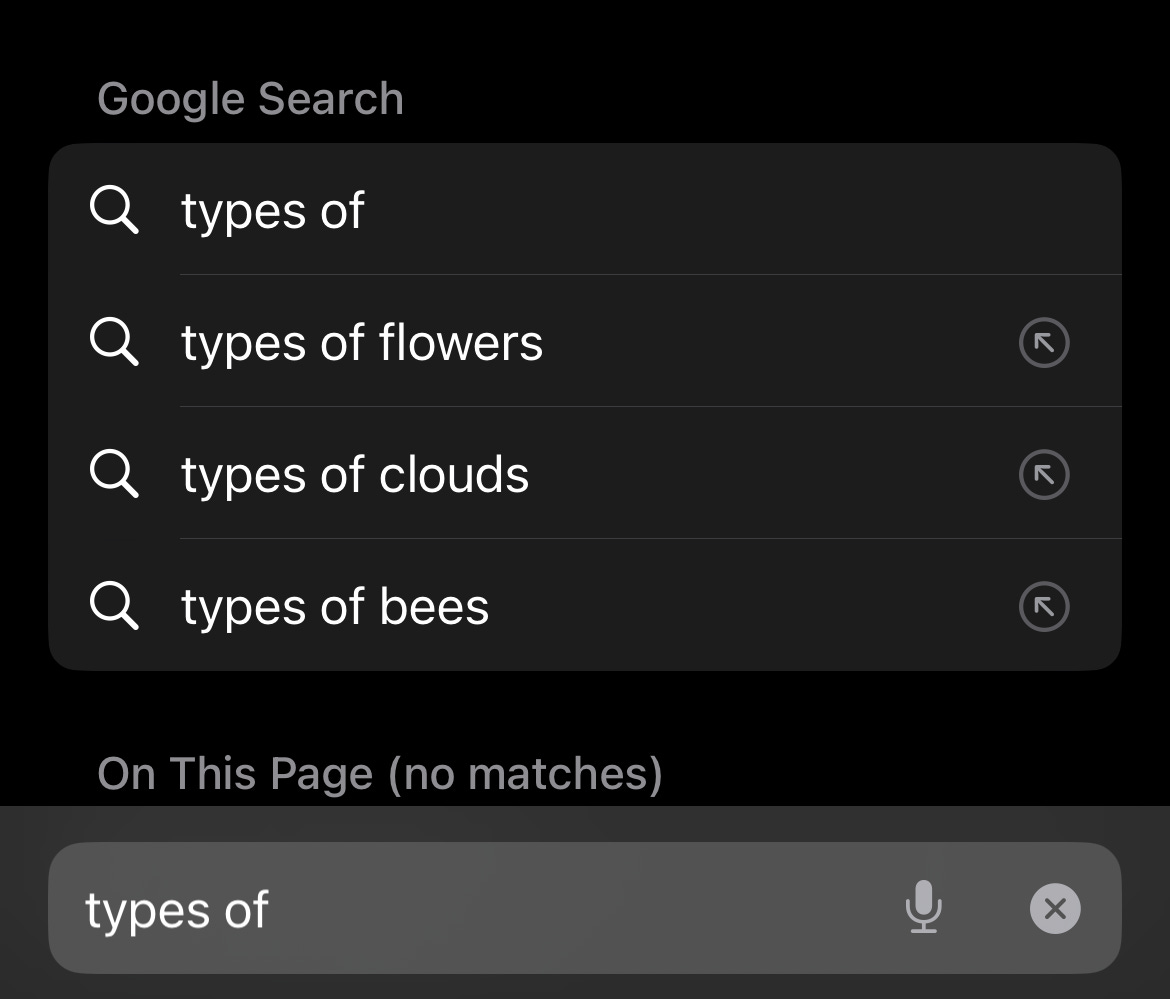The width and height of the screenshot is (1170, 999).
Task: Click the 'Google Search' section header
Action: pyautogui.click(x=250, y=99)
